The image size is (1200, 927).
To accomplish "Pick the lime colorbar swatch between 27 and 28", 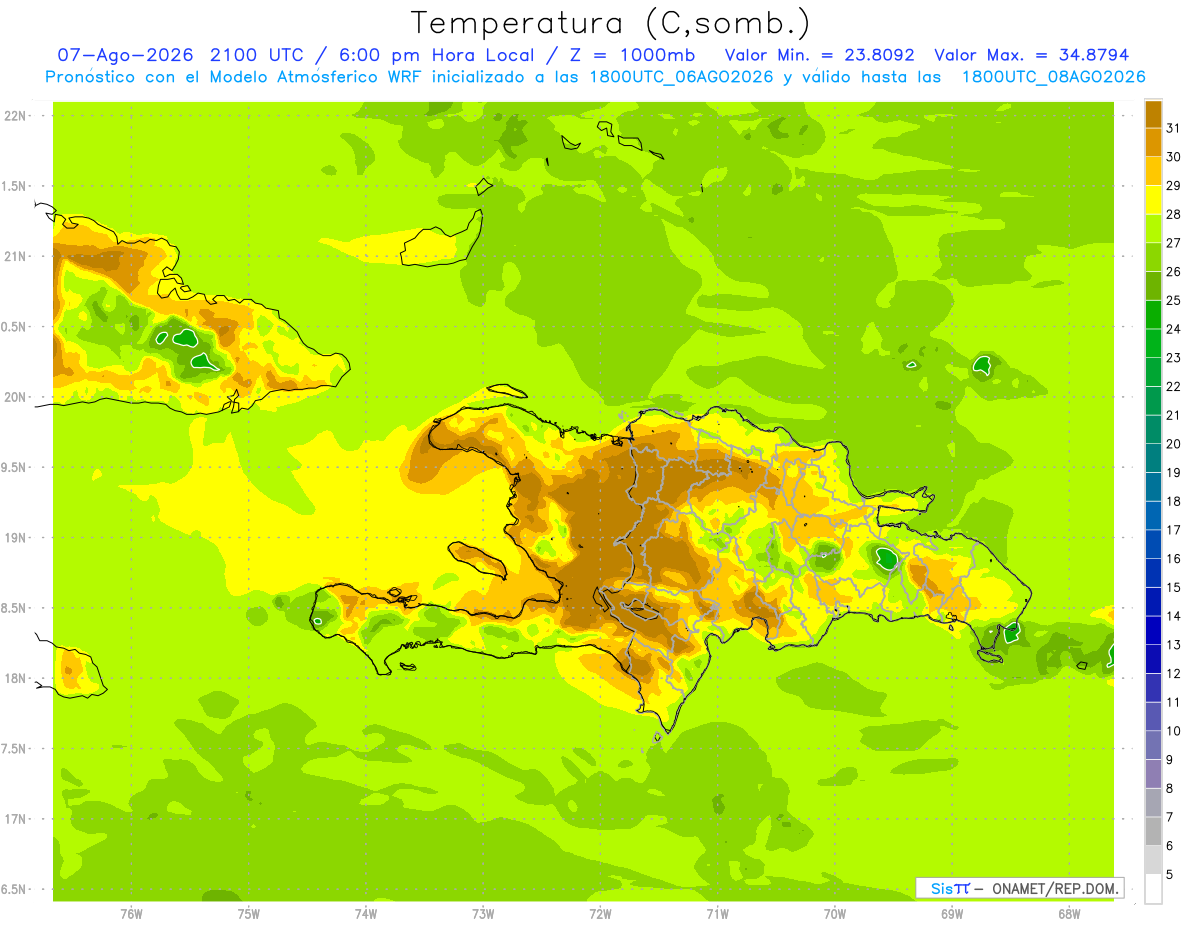I will (x=1153, y=229).
